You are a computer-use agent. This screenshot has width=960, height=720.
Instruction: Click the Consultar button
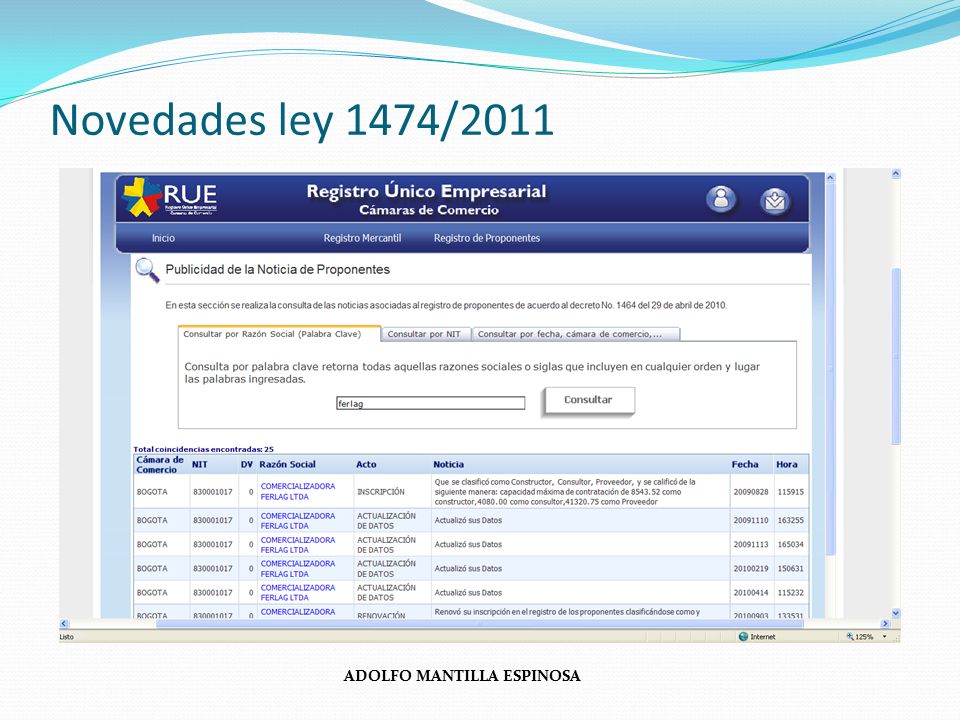click(588, 400)
